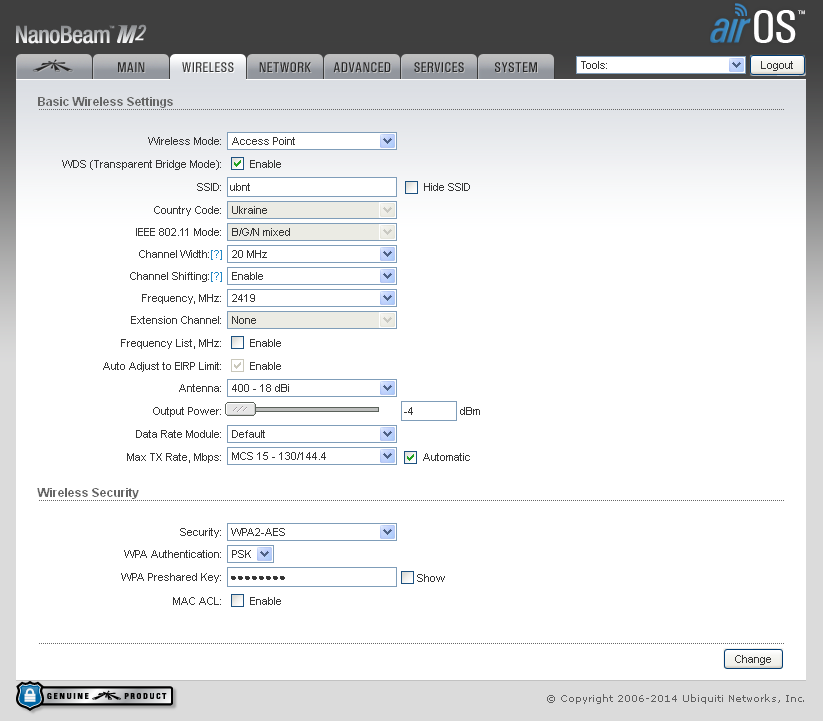Toggle Auto Adjust to EIRP Limit checkbox

(x=238, y=366)
